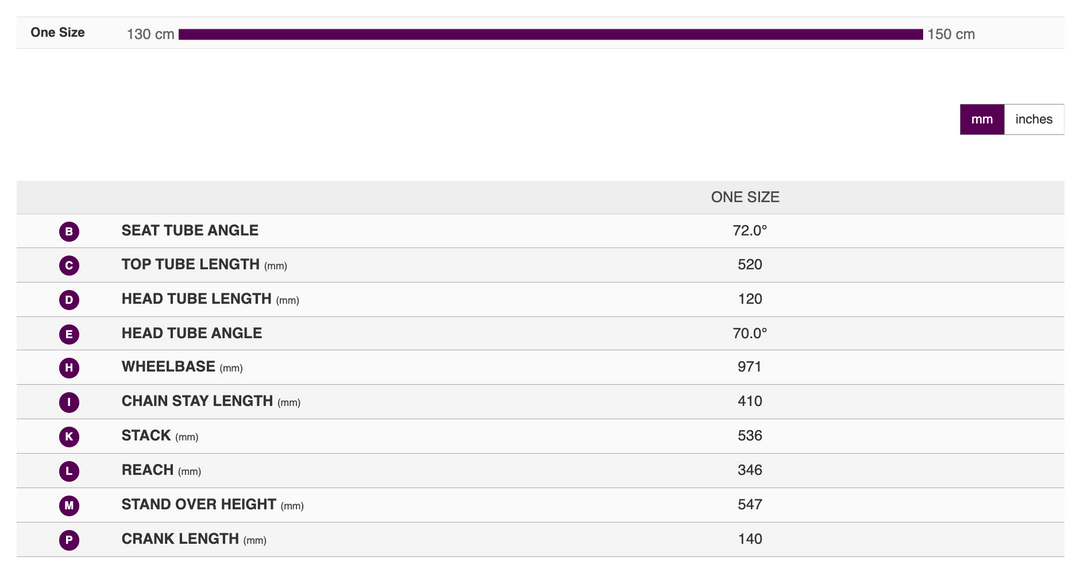Click the D head tube length icon
1080x588 pixels.
pos(69,300)
